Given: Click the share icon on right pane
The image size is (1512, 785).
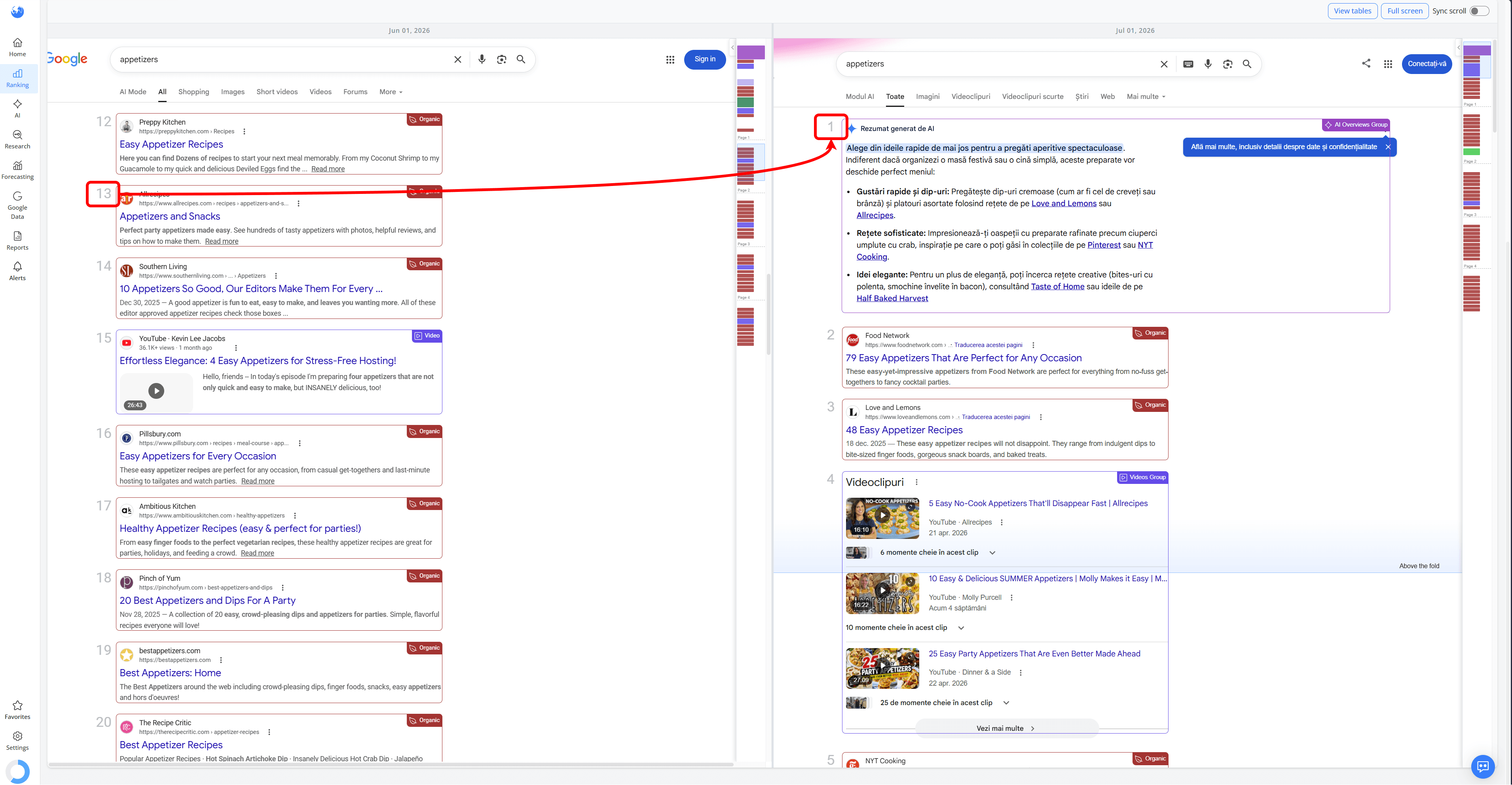Looking at the screenshot, I should [x=1366, y=63].
